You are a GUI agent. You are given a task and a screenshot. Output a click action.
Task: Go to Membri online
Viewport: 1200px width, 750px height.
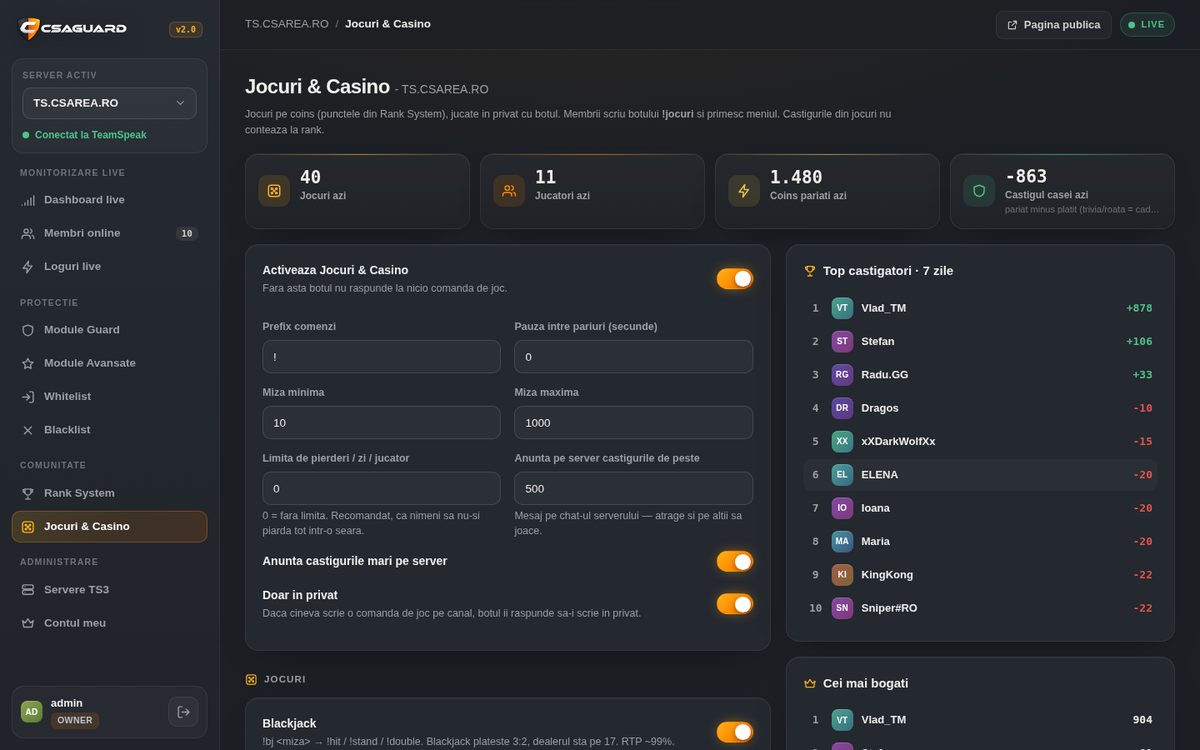tap(110, 233)
